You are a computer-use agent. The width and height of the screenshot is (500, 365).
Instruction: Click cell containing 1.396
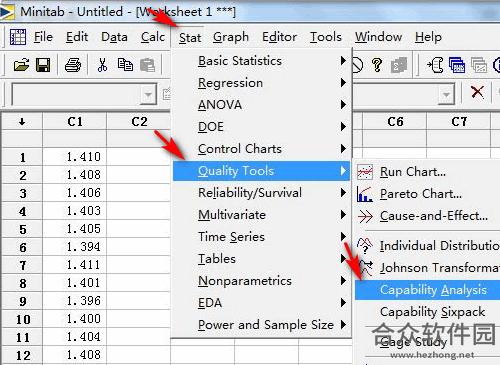(75, 301)
